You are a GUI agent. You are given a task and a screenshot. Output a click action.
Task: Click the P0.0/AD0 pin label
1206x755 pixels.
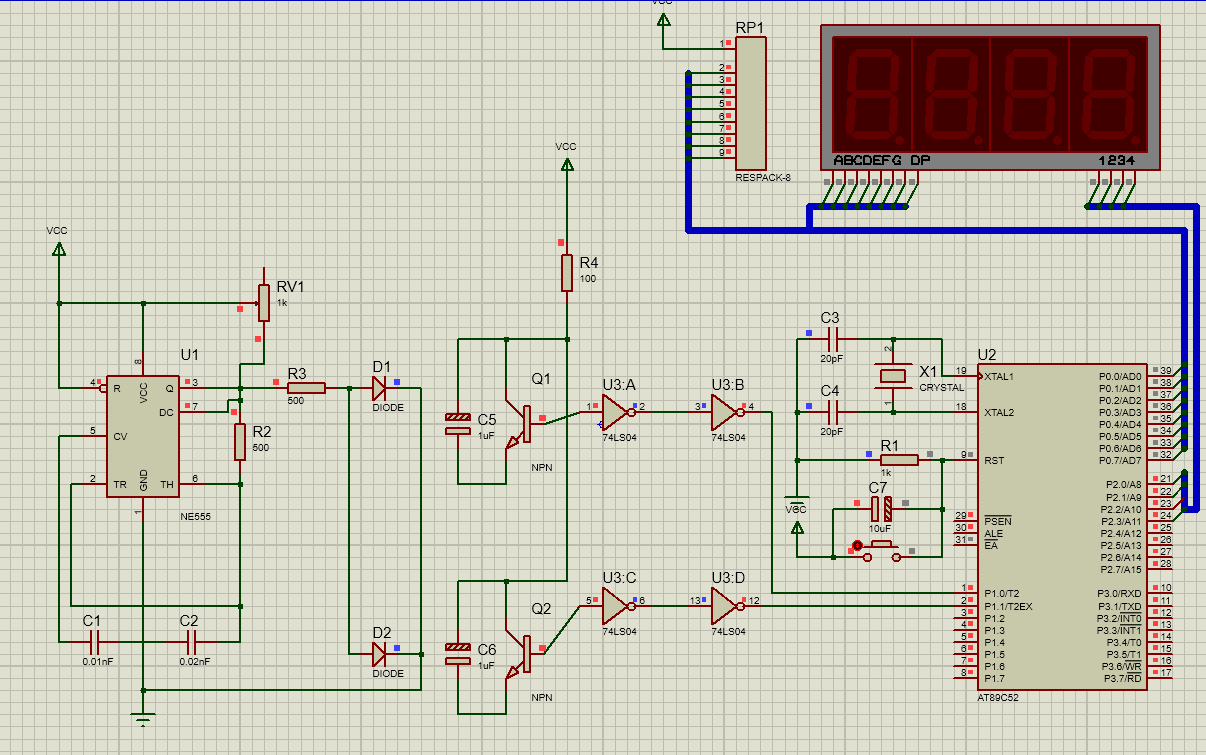click(1119, 376)
